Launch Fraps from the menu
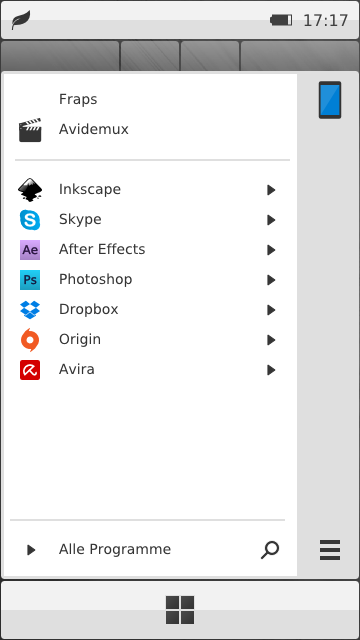Image resolution: width=360 pixels, height=640 pixels. [x=78, y=99]
